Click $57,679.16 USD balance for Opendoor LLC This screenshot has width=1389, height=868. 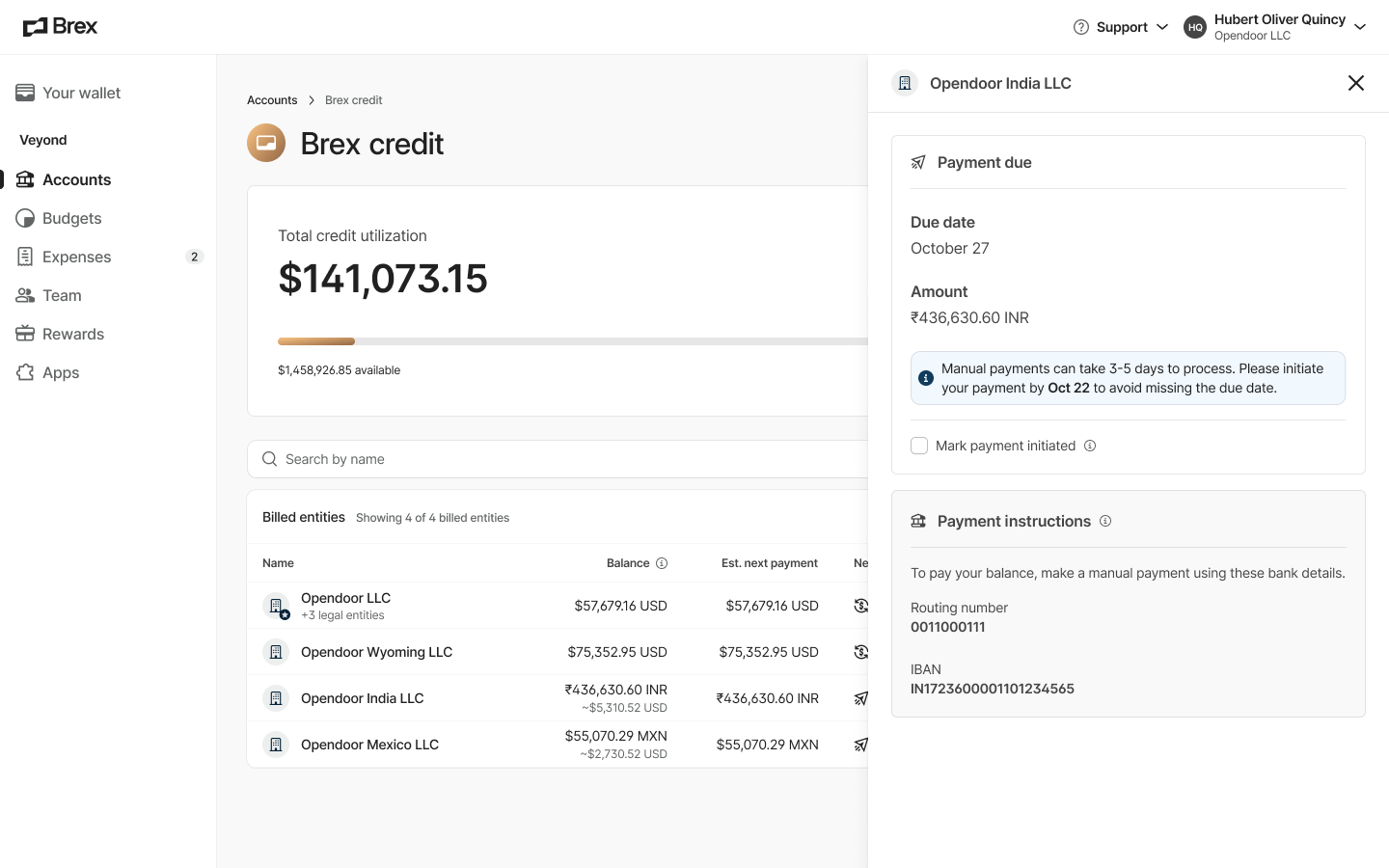pos(620,606)
